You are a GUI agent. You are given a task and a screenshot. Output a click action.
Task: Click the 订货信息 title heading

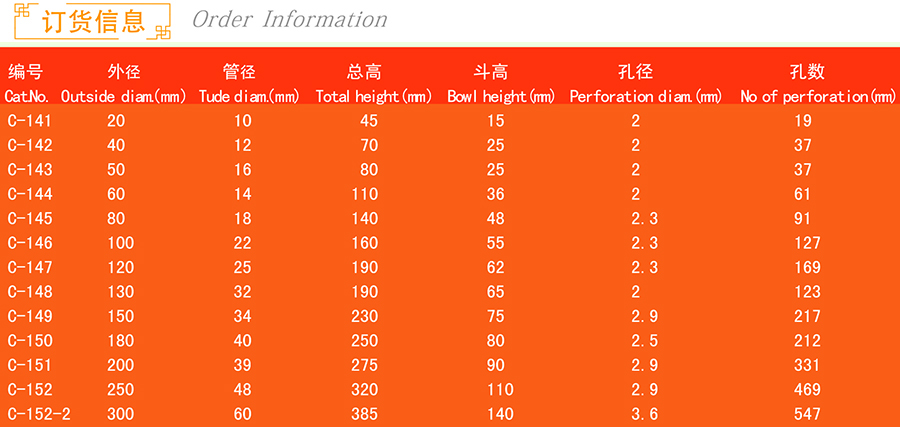pos(94,20)
